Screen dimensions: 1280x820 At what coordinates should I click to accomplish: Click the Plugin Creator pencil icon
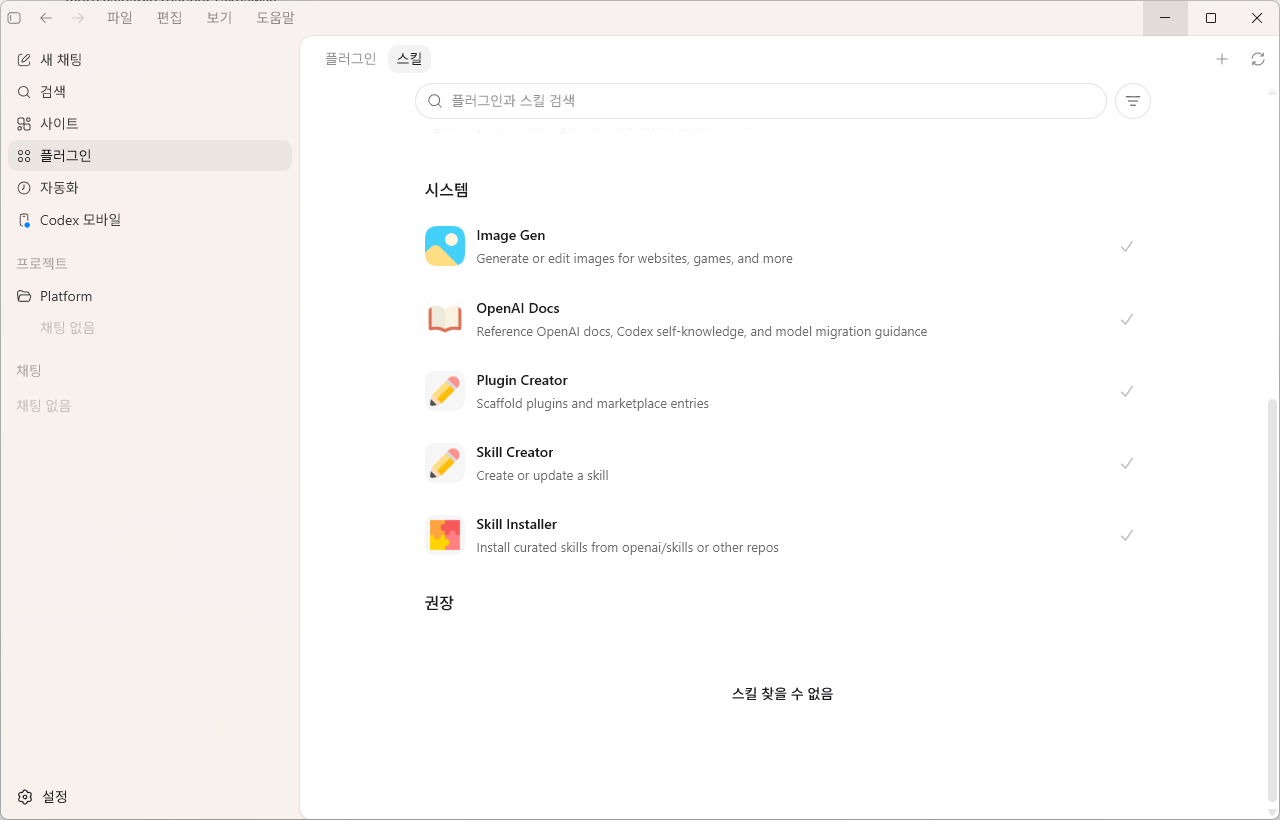[445, 391]
